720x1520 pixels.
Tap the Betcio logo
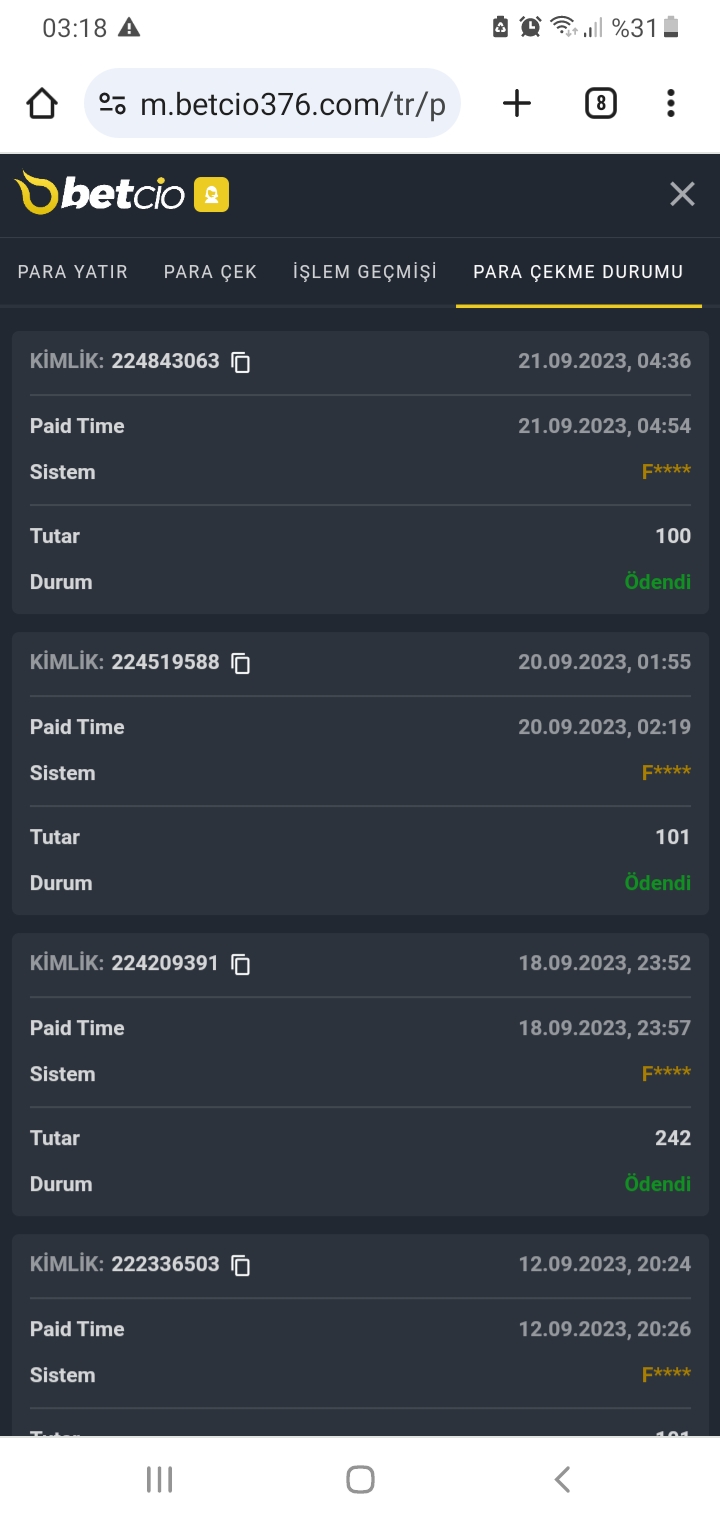[x=101, y=194]
